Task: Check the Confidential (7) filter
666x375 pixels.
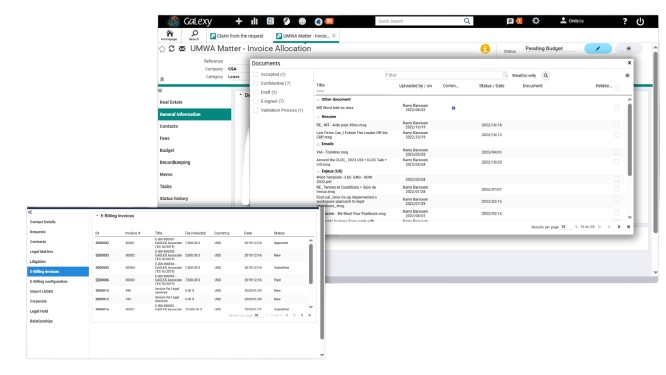Action: pos(256,83)
